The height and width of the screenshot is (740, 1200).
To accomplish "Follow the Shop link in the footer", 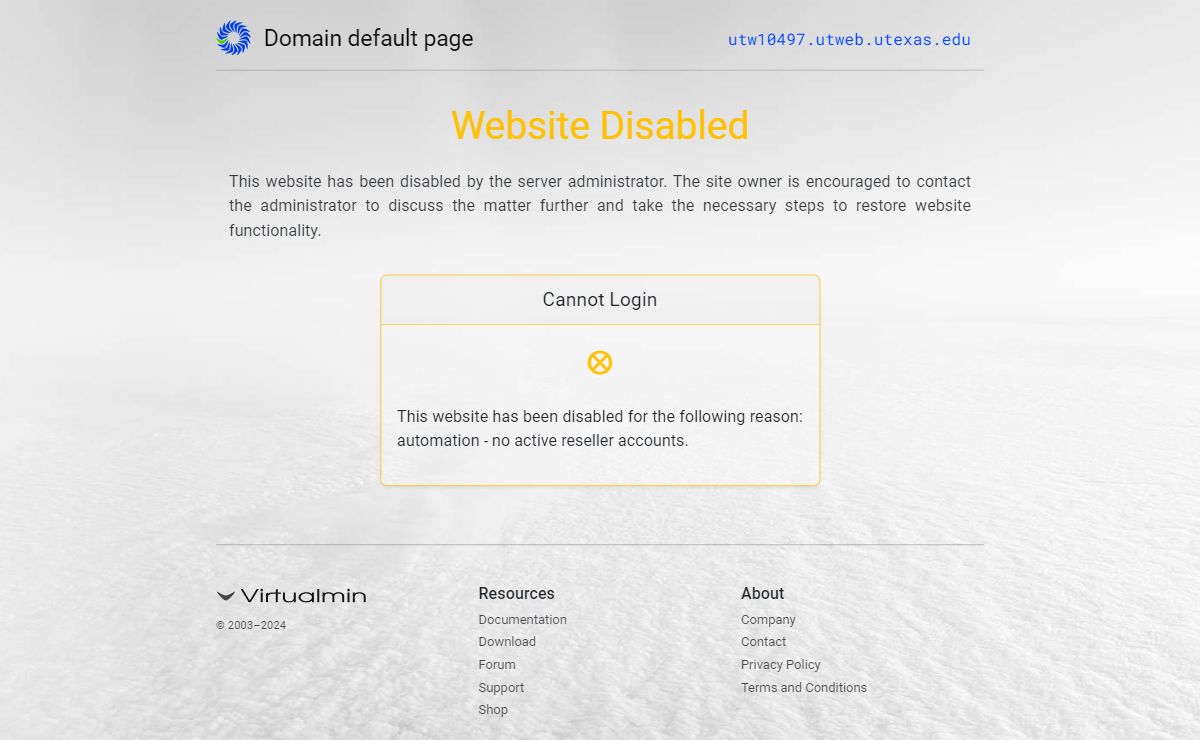I will [x=493, y=710].
